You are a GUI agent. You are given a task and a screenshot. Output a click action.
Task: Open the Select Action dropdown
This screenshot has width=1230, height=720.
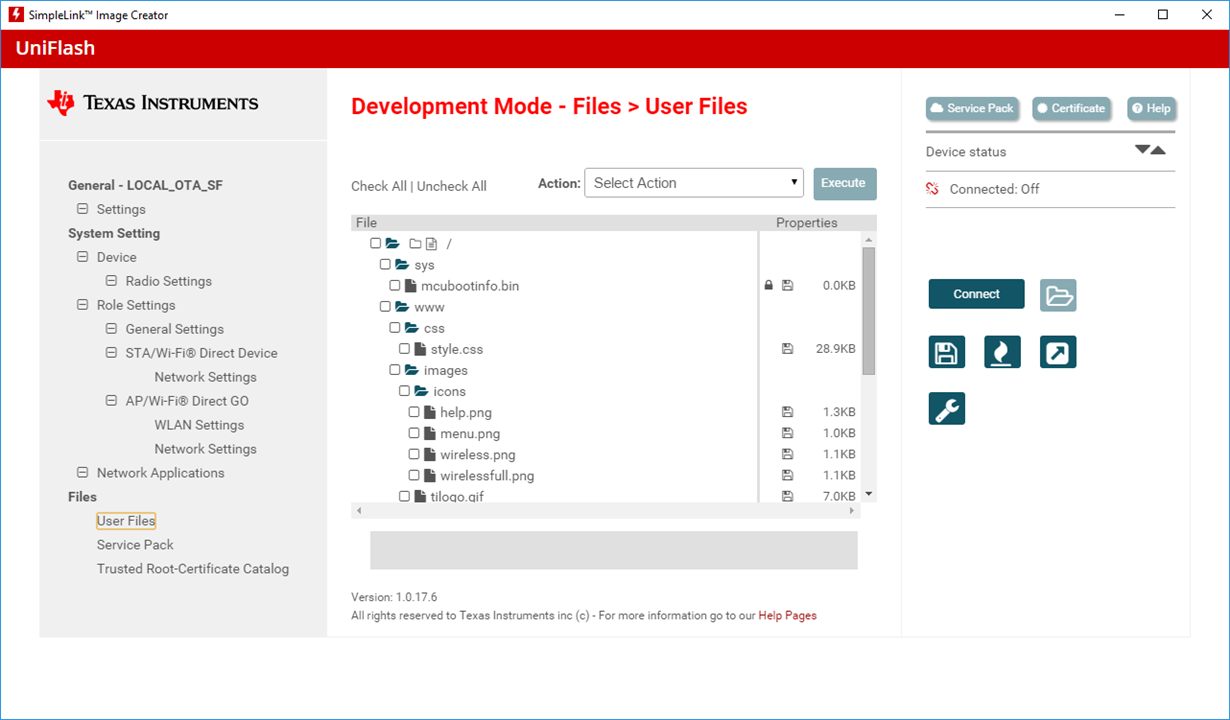tap(694, 183)
